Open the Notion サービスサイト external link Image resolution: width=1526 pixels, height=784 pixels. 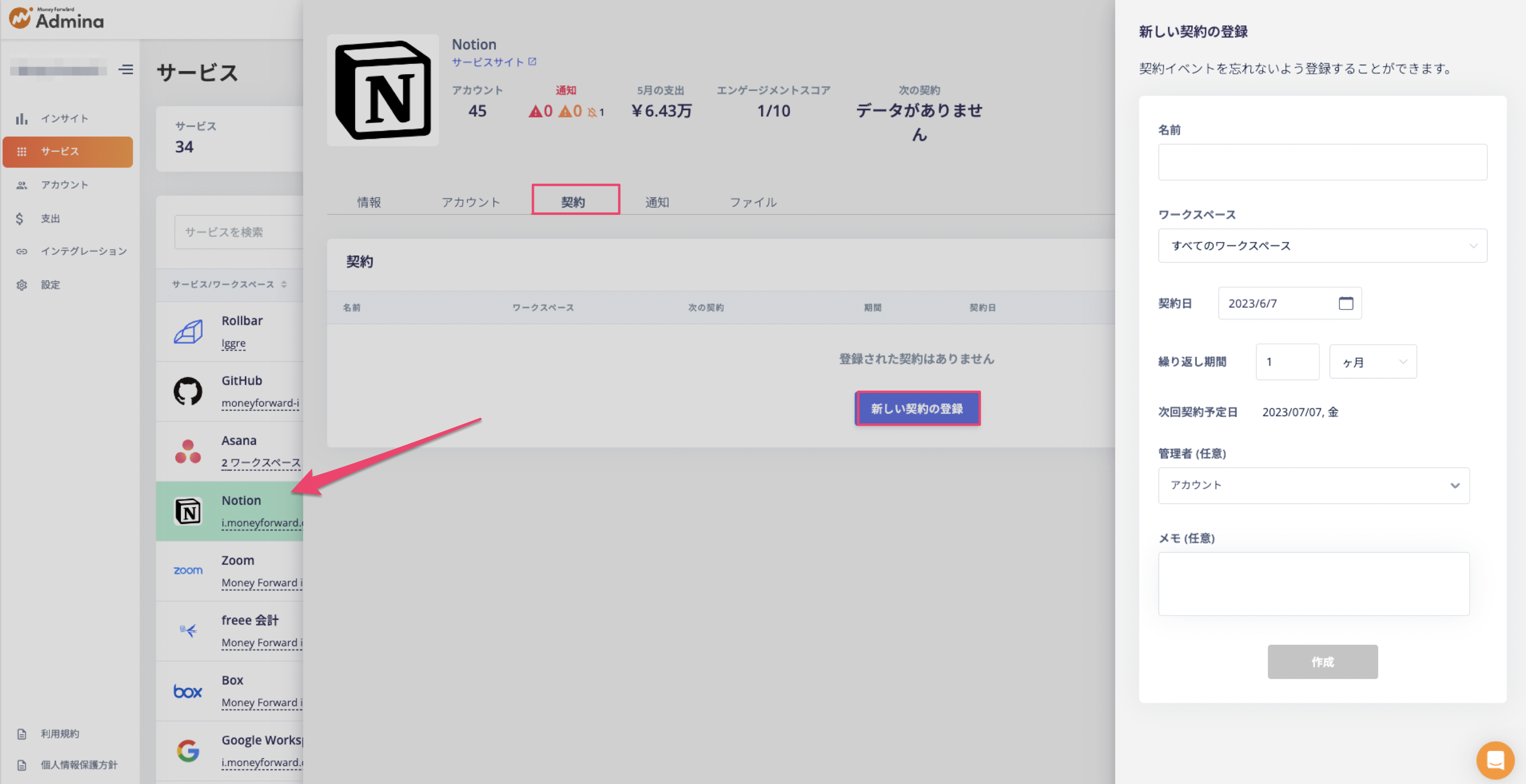tap(494, 62)
